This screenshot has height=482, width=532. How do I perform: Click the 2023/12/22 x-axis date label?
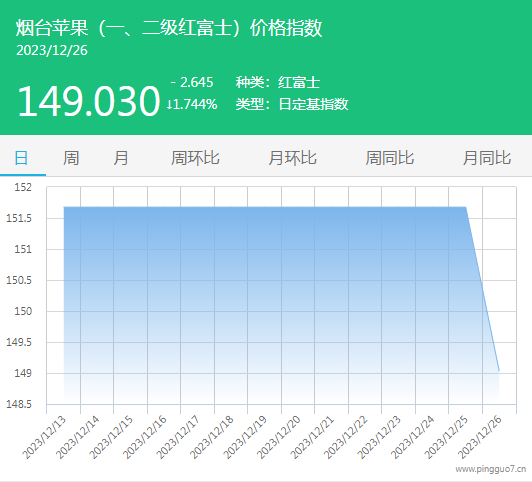point(346,438)
